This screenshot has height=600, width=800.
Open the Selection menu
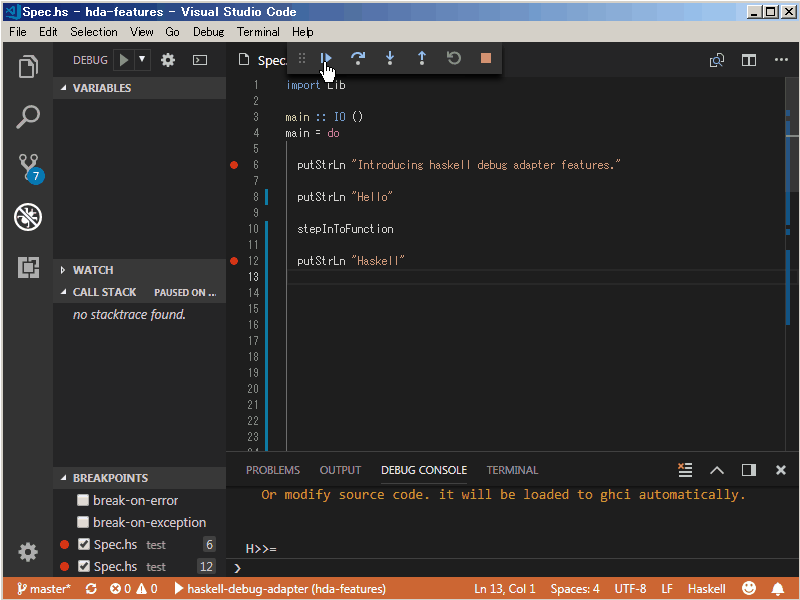point(94,32)
